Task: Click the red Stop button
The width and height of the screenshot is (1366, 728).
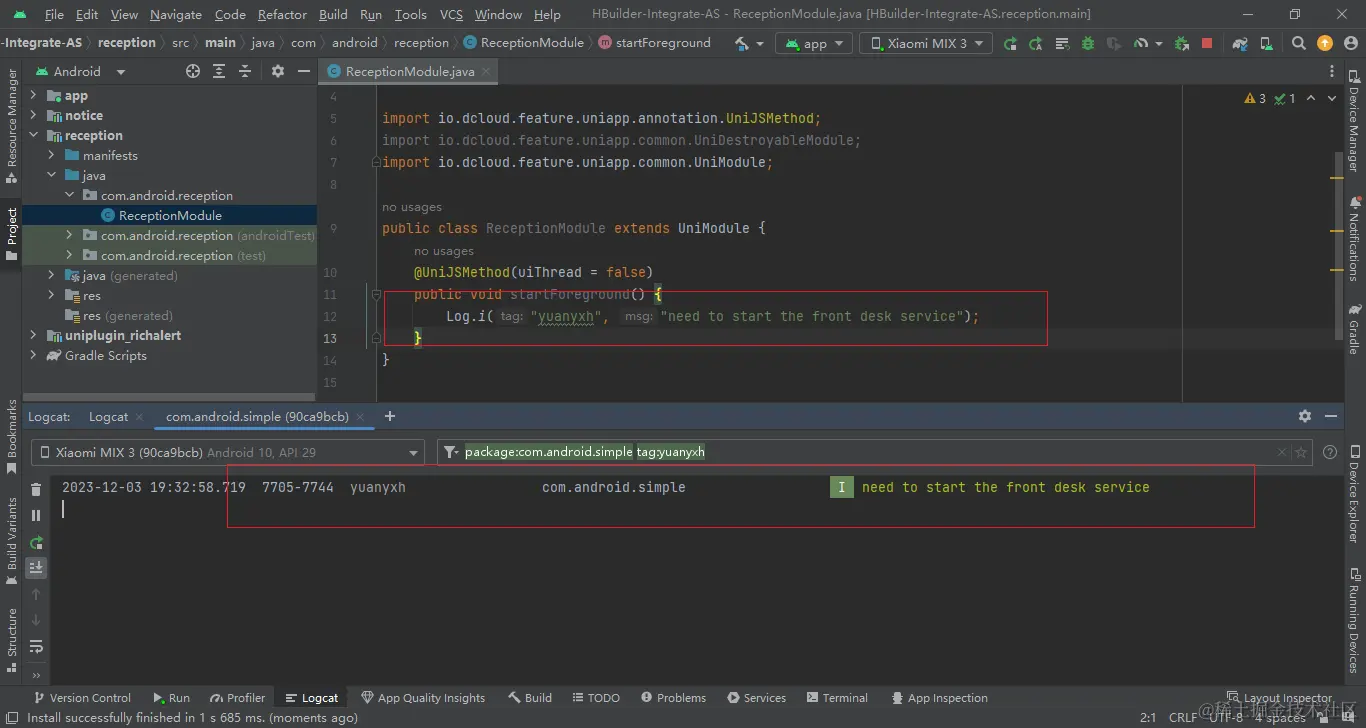Action: [1207, 43]
